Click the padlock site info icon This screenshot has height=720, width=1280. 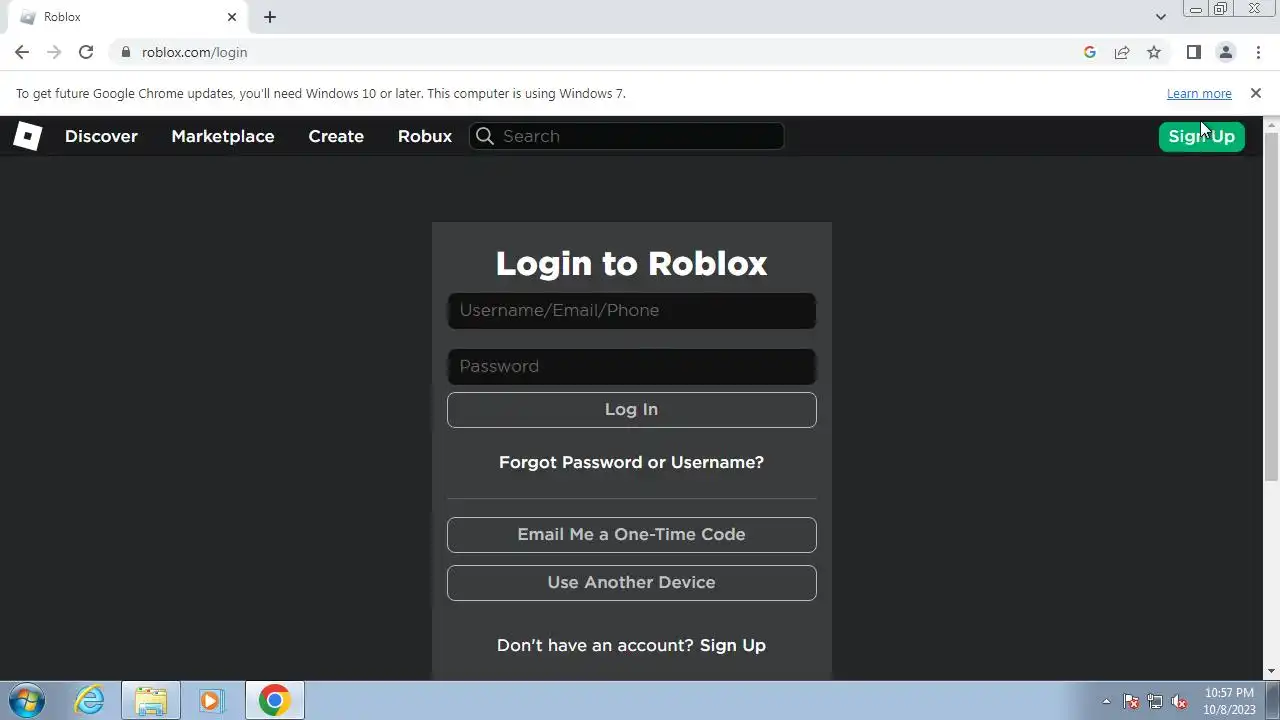click(x=126, y=52)
